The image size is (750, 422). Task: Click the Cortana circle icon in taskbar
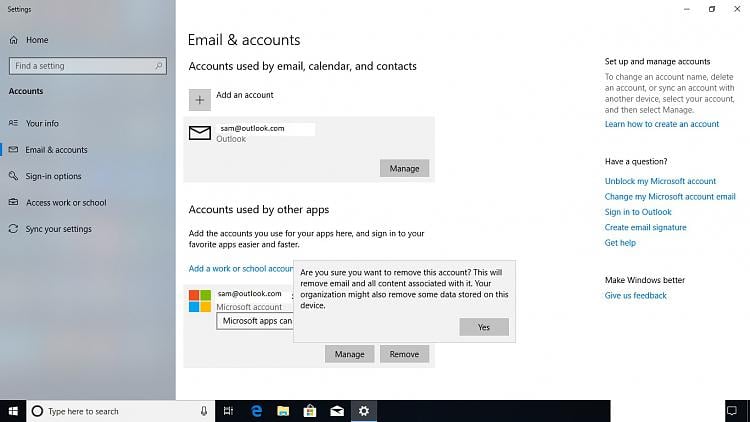[x=37, y=411]
